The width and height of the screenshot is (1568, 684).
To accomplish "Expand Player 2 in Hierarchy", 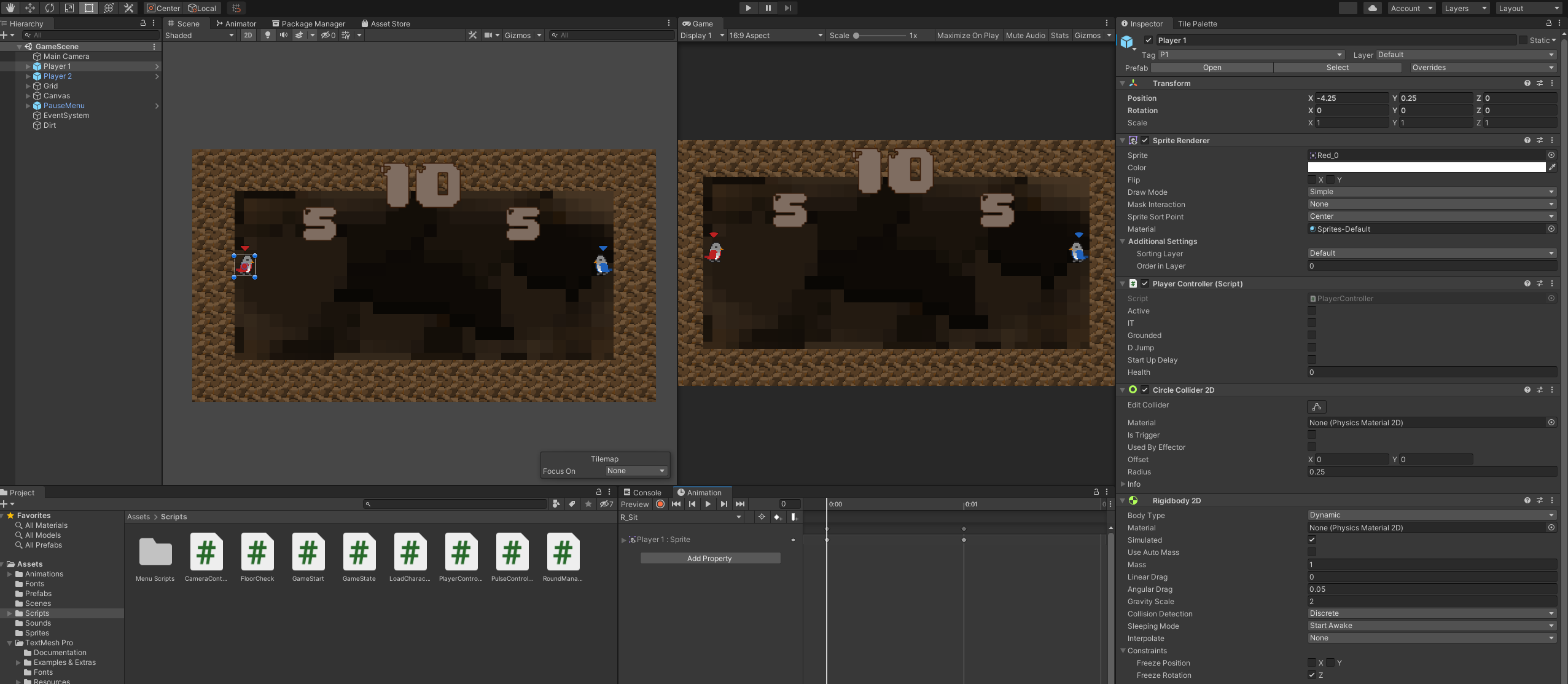I will (28, 76).
